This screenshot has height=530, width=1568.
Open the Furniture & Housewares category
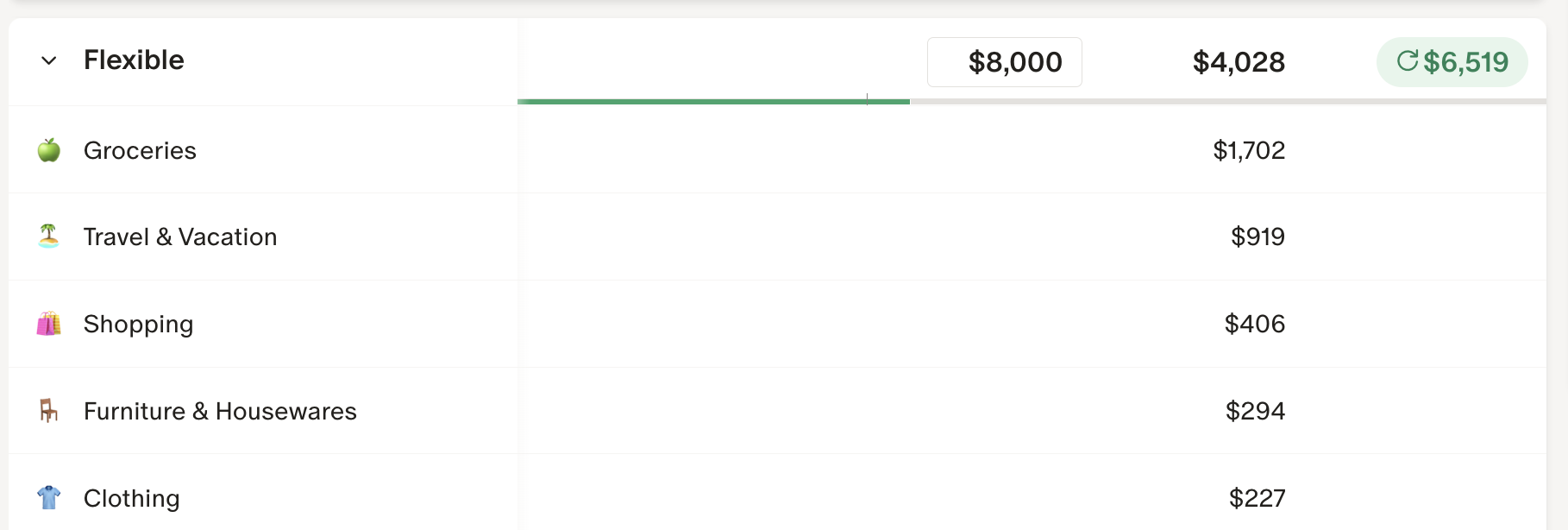coord(220,411)
